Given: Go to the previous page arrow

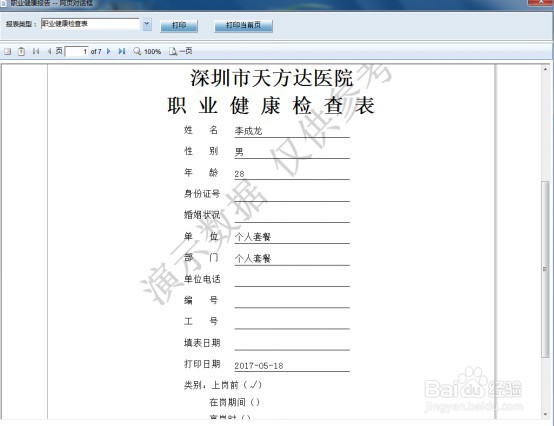Looking at the screenshot, I should 49,51.
